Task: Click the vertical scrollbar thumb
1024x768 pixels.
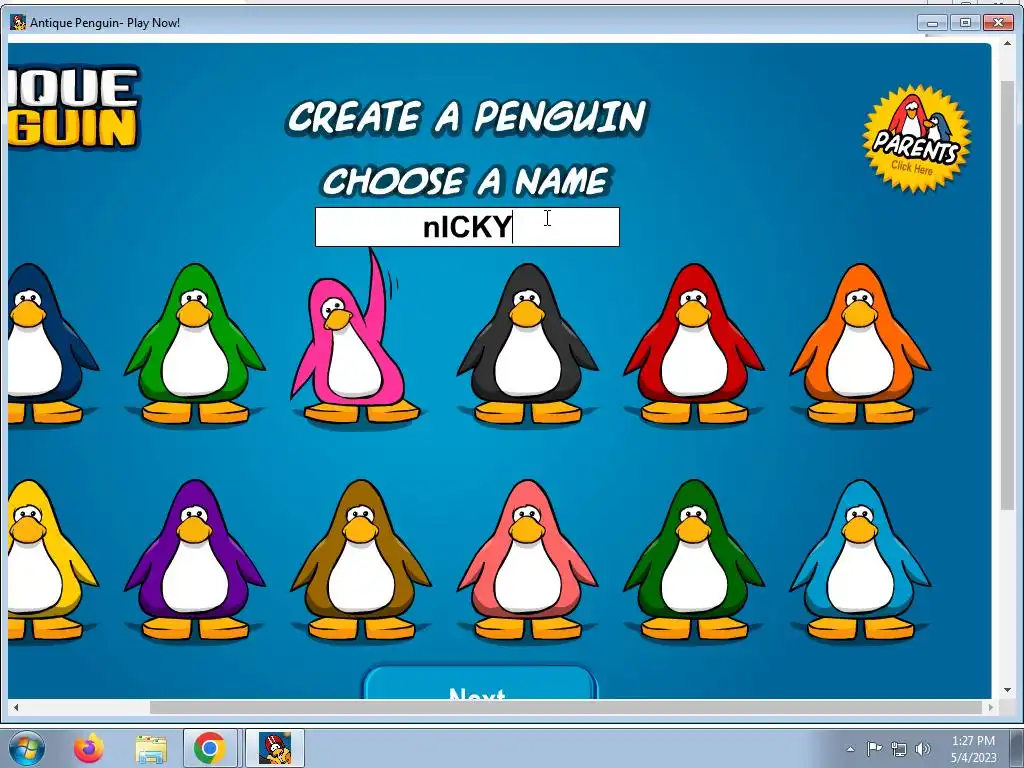Action: pyautogui.click(x=1008, y=294)
